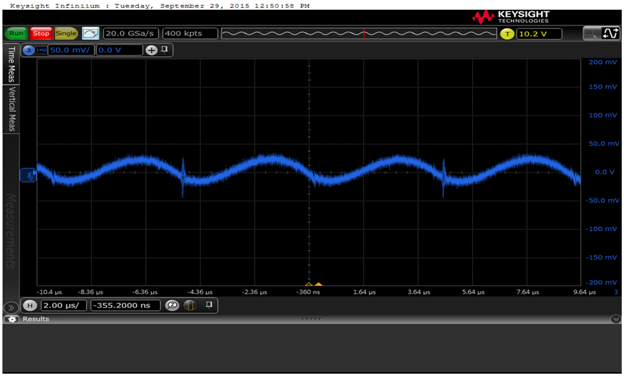Open the trigger T setup icon

[507, 34]
